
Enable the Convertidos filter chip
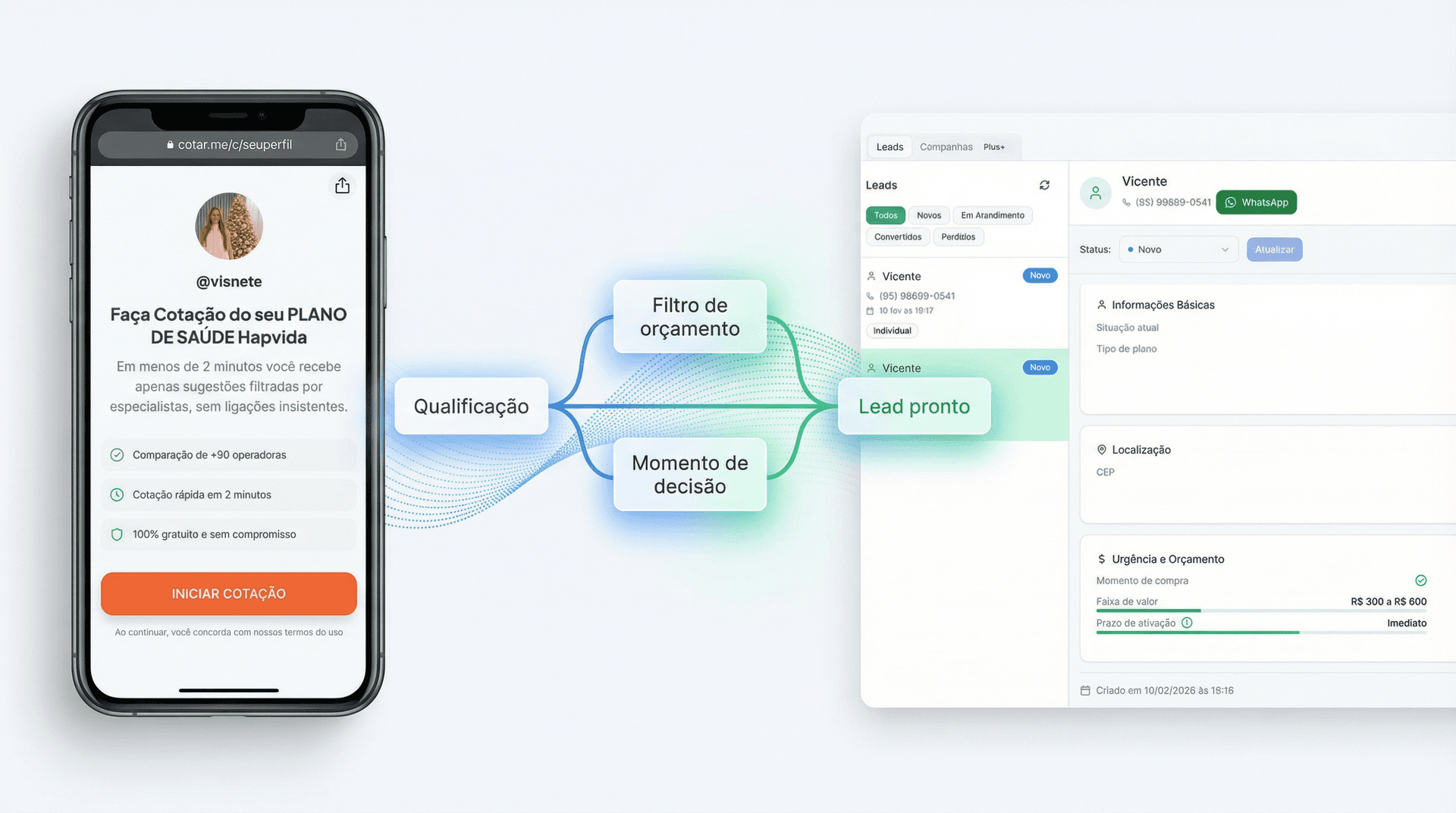(x=897, y=237)
